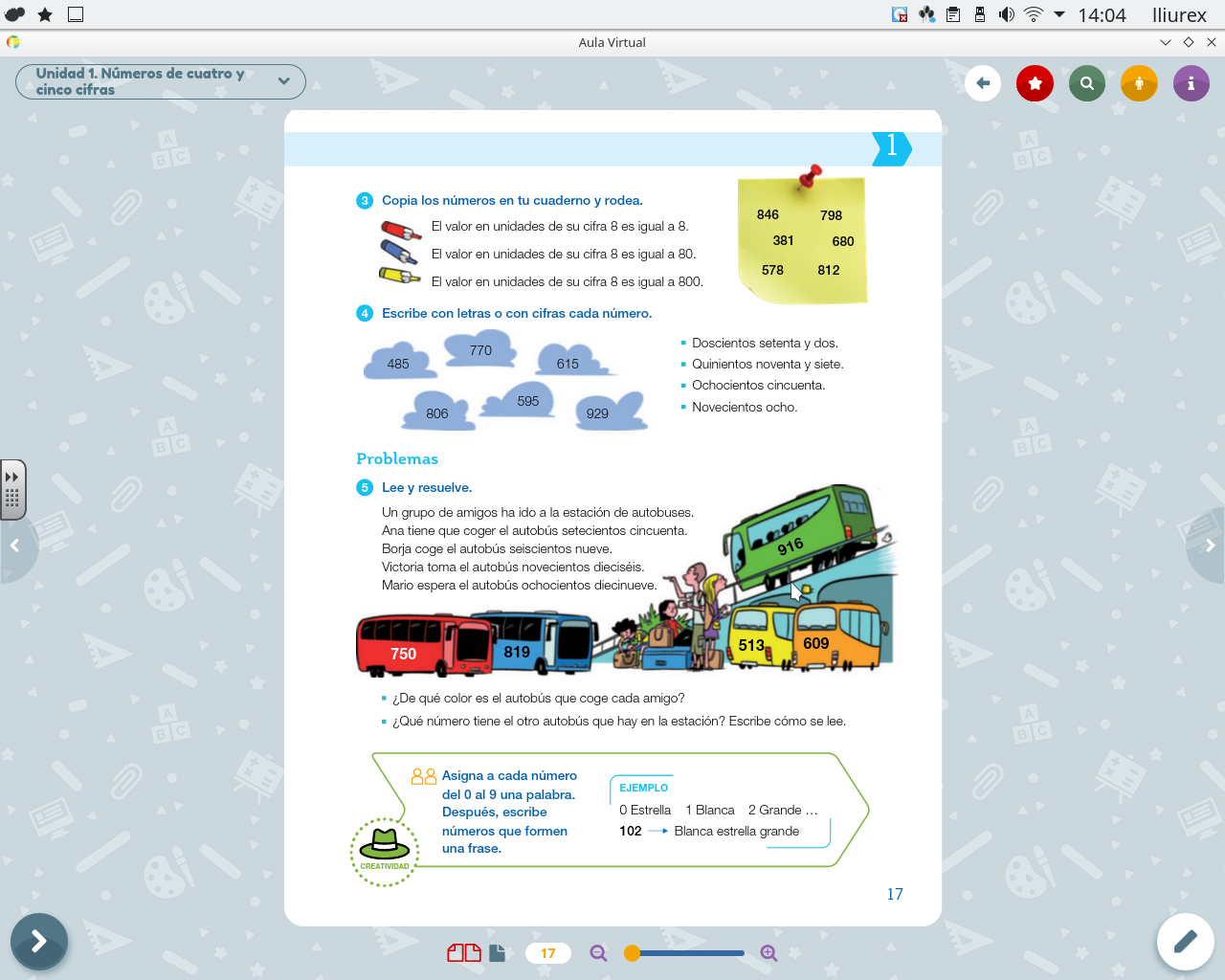This screenshot has height=980, width=1225.
Task: Open the lliurex user menu
Action: [1179, 14]
